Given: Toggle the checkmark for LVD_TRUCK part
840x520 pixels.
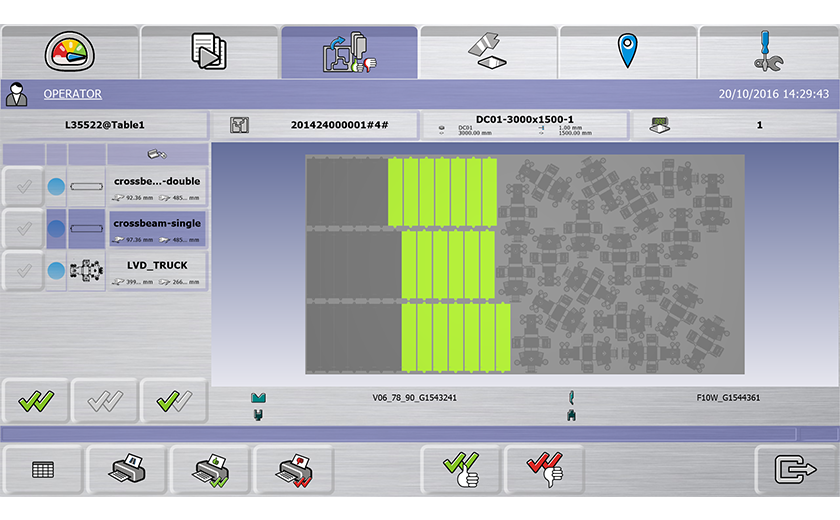Looking at the screenshot, I should 23,271.
